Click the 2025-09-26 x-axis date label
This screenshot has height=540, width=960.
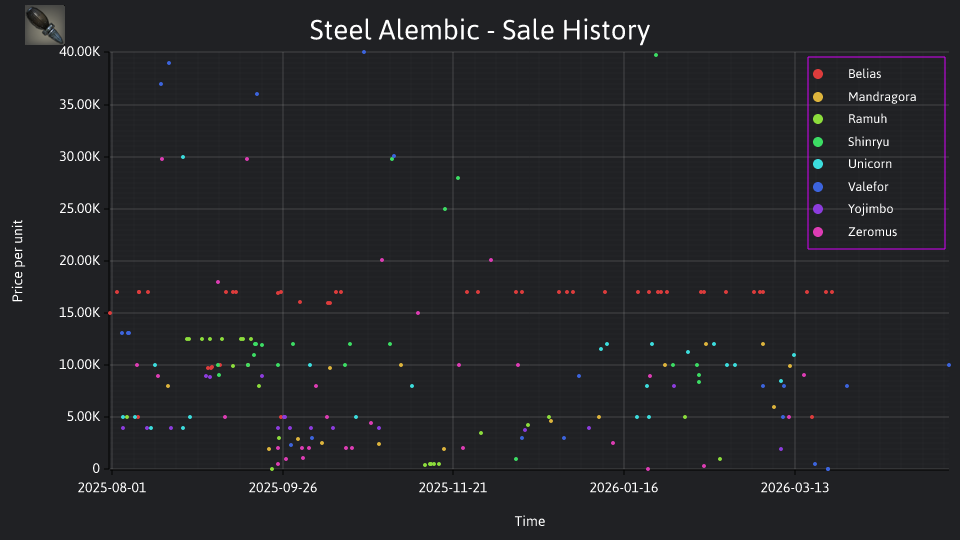tap(283, 488)
